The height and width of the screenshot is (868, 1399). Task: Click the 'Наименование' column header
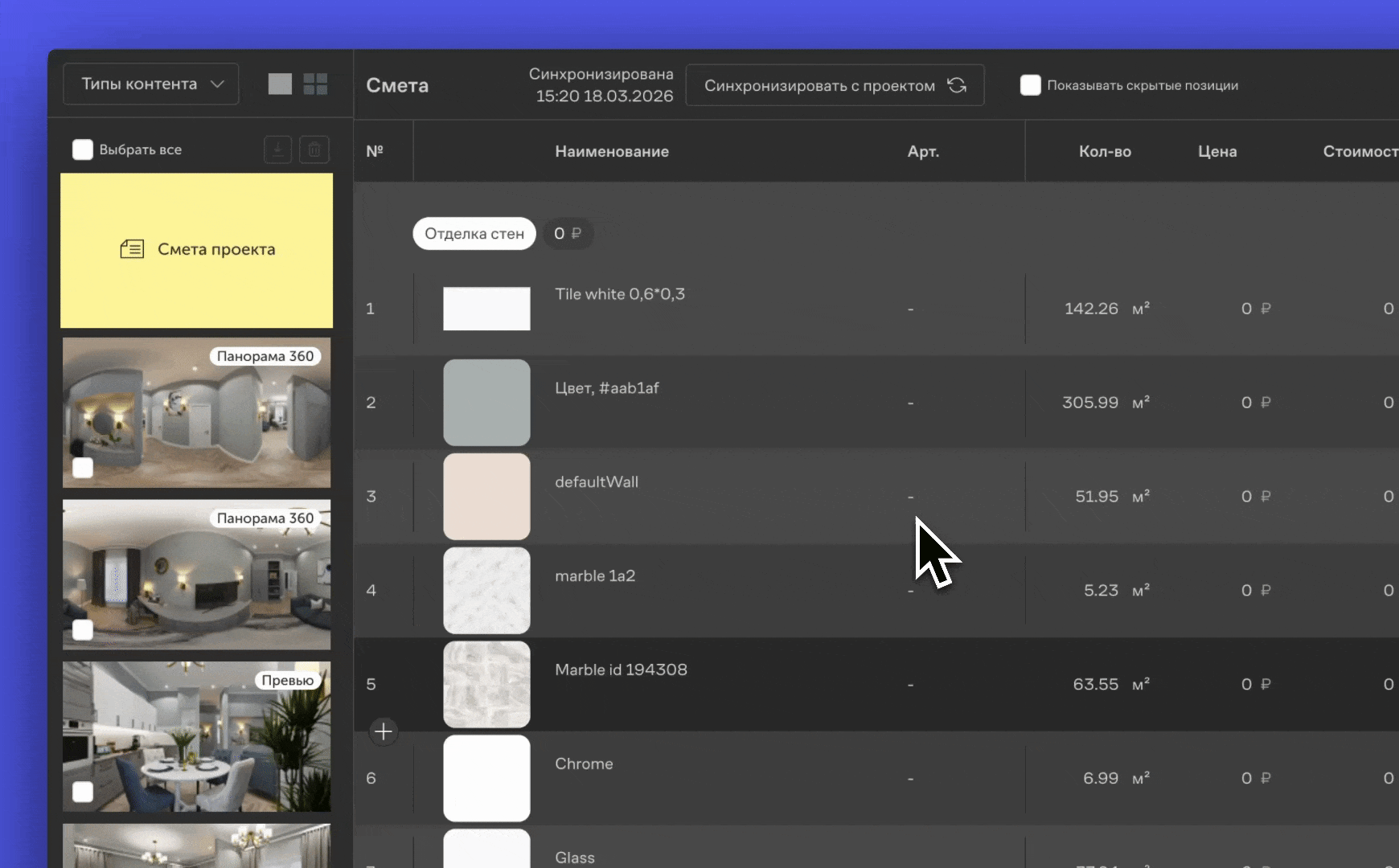pyautogui.click(x=611, y=151)
